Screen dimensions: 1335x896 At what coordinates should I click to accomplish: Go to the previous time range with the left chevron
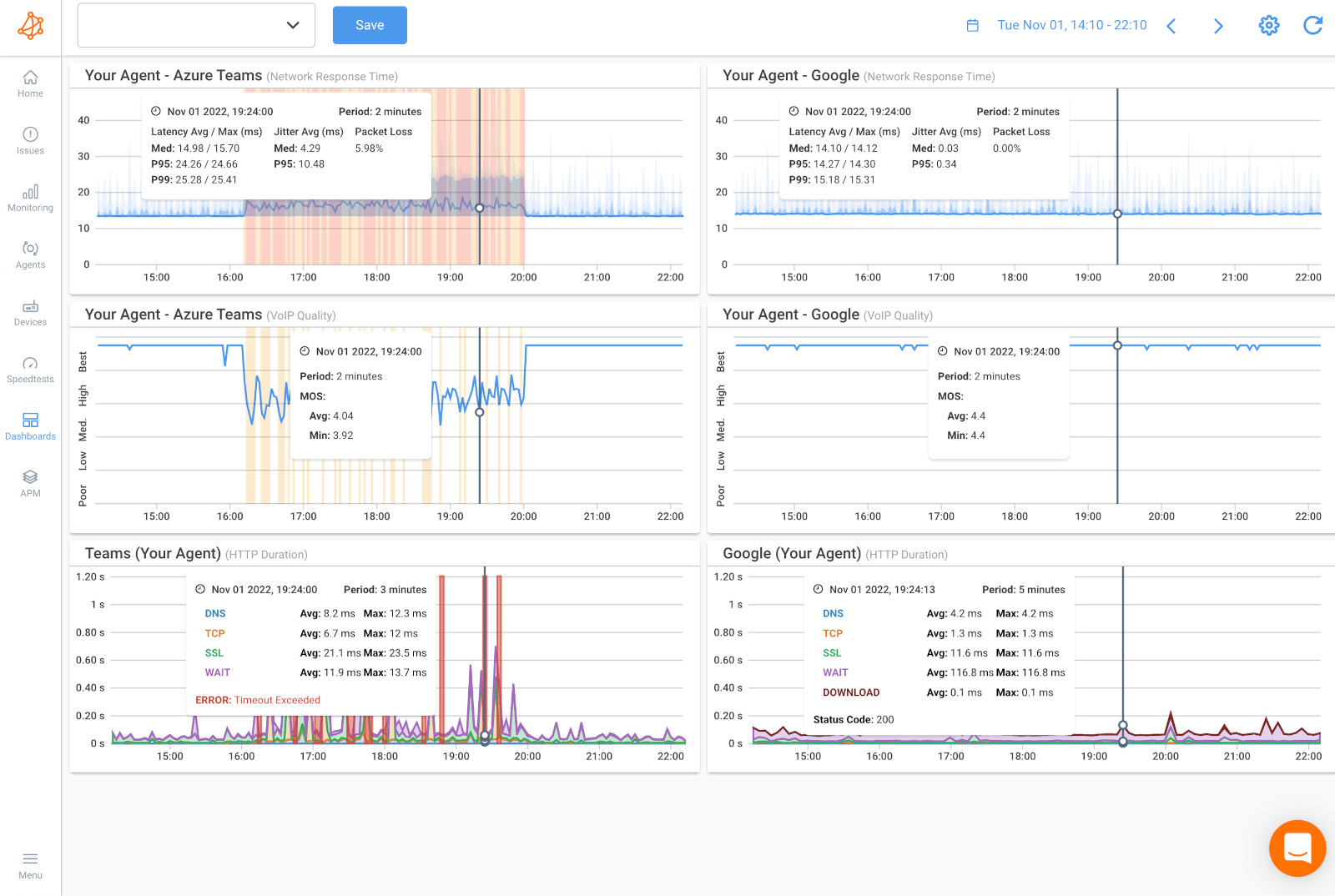[1171, 26]
